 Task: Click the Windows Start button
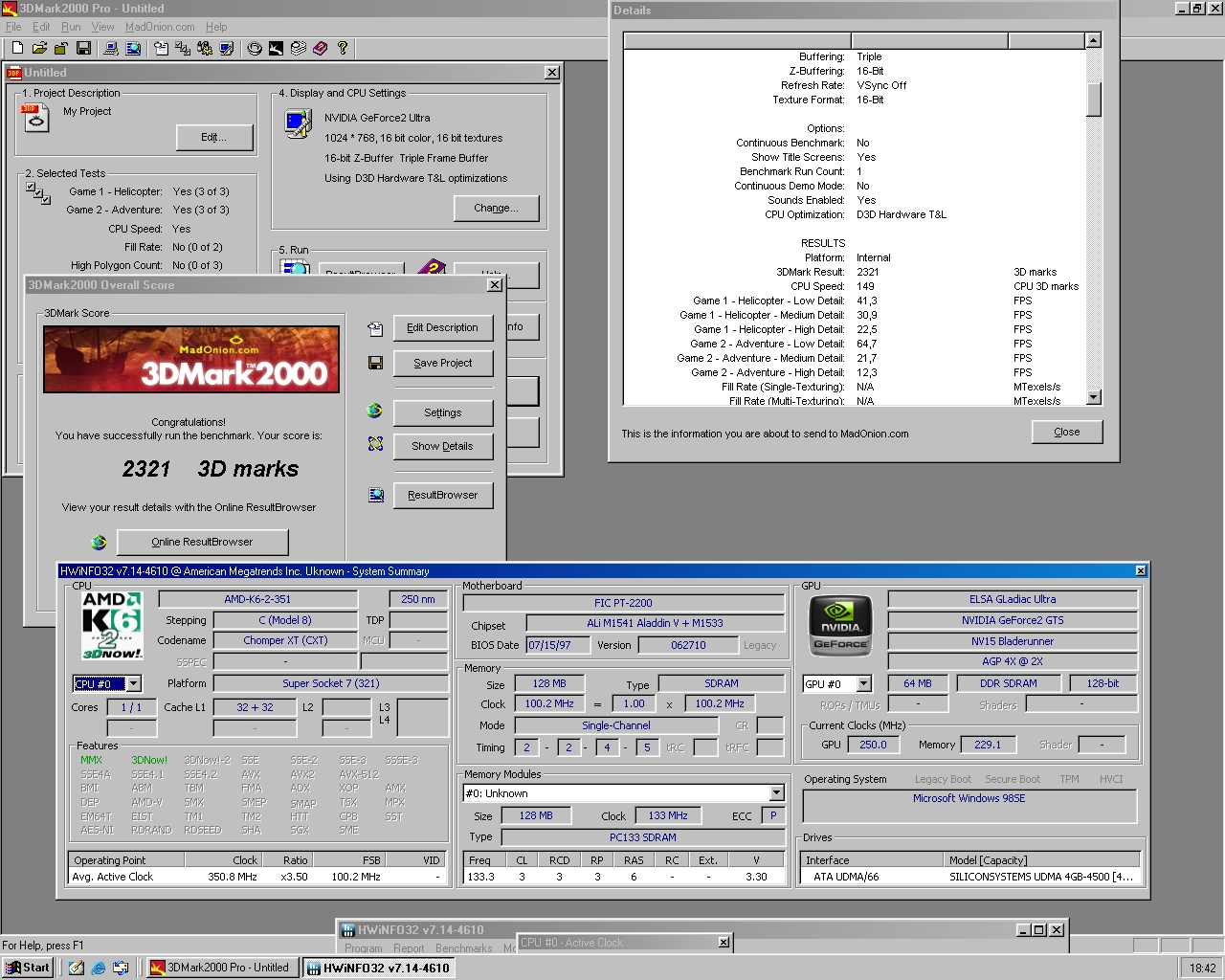pyautogui.click(x=27, y=968)
